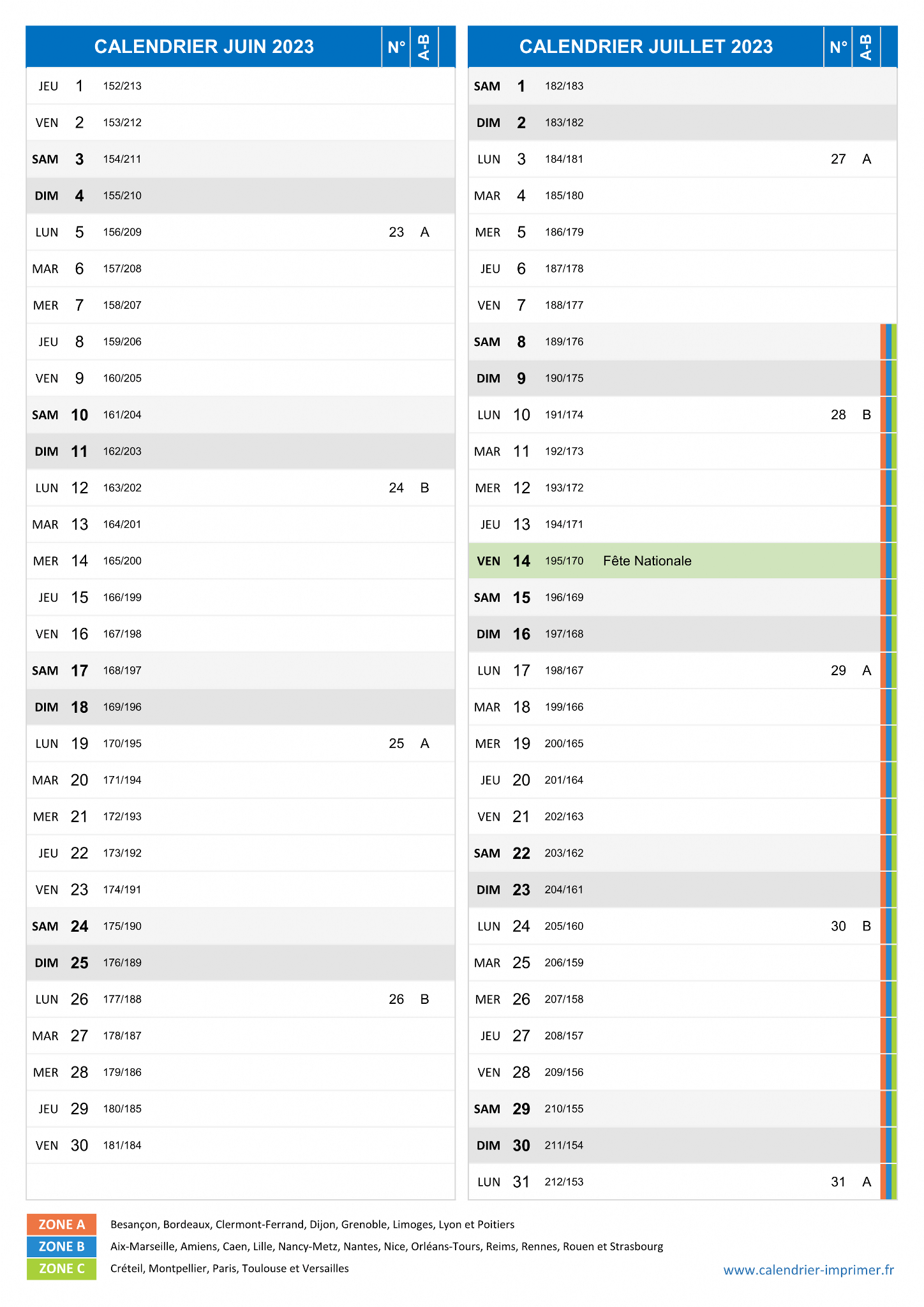Click day-of-year 212/153 on July 31
Viewport: 924px width, 1307px height.
(564, 1182)
